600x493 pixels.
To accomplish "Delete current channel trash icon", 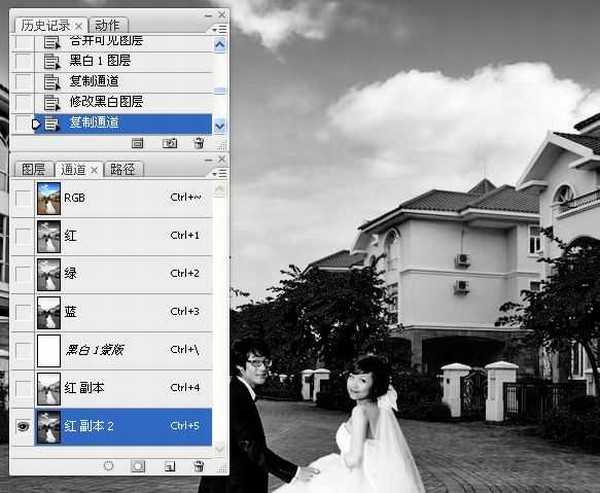I will (x=199, y=466).
